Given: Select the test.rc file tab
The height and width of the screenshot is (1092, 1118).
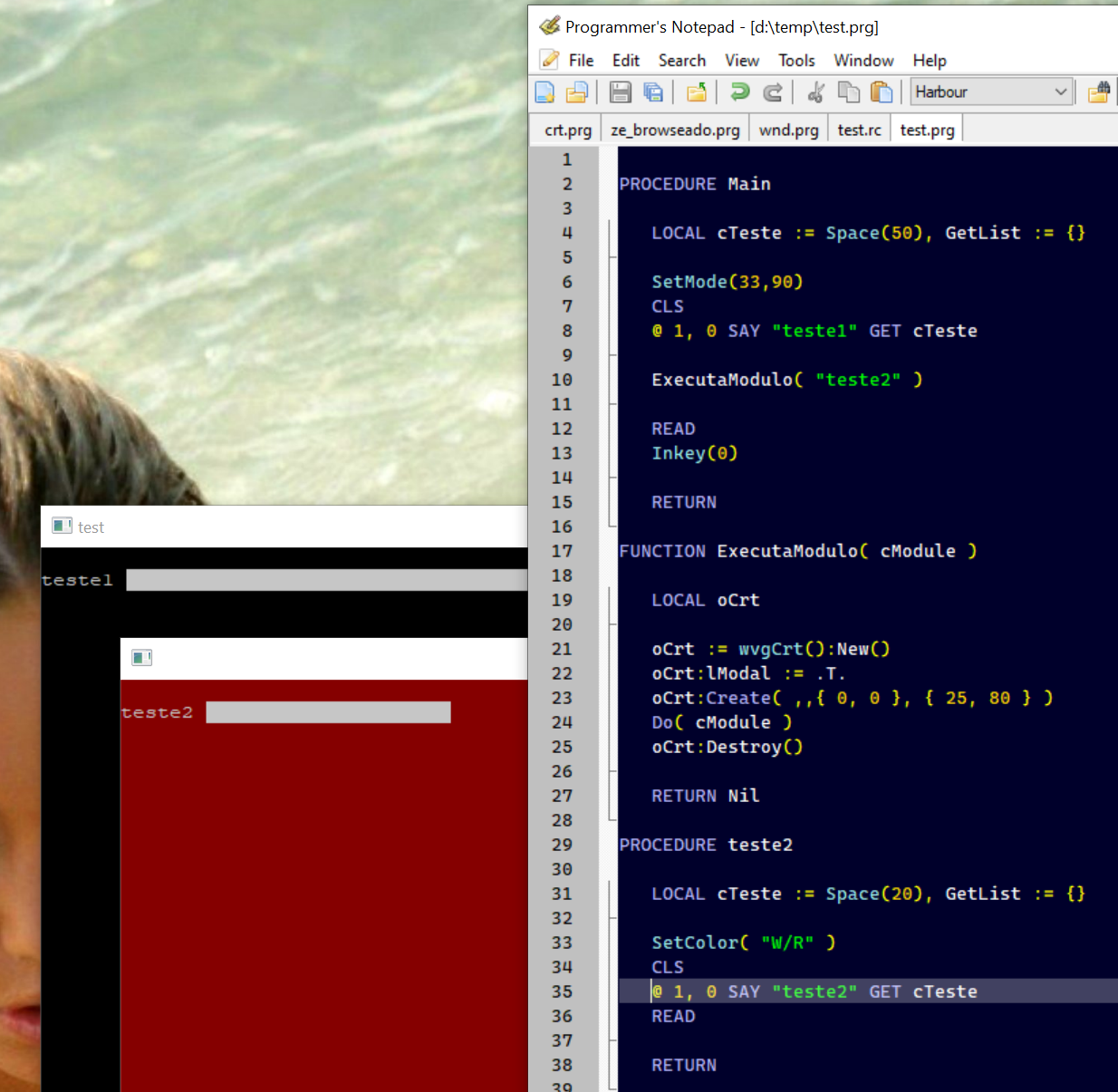Looking at the screenshot, I should (859, 130).
